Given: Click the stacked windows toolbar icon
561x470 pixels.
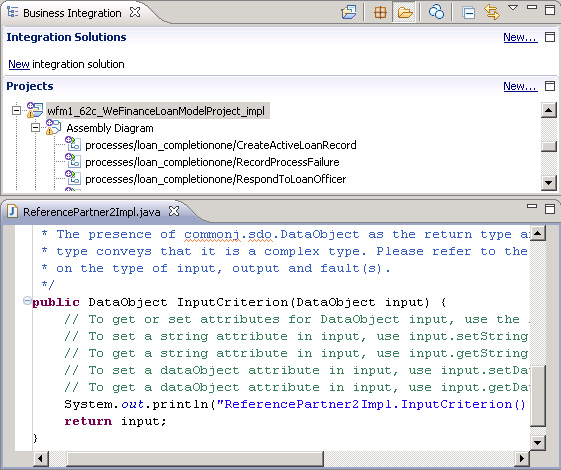Looking at the screenshot, I should tap(349, 13).
